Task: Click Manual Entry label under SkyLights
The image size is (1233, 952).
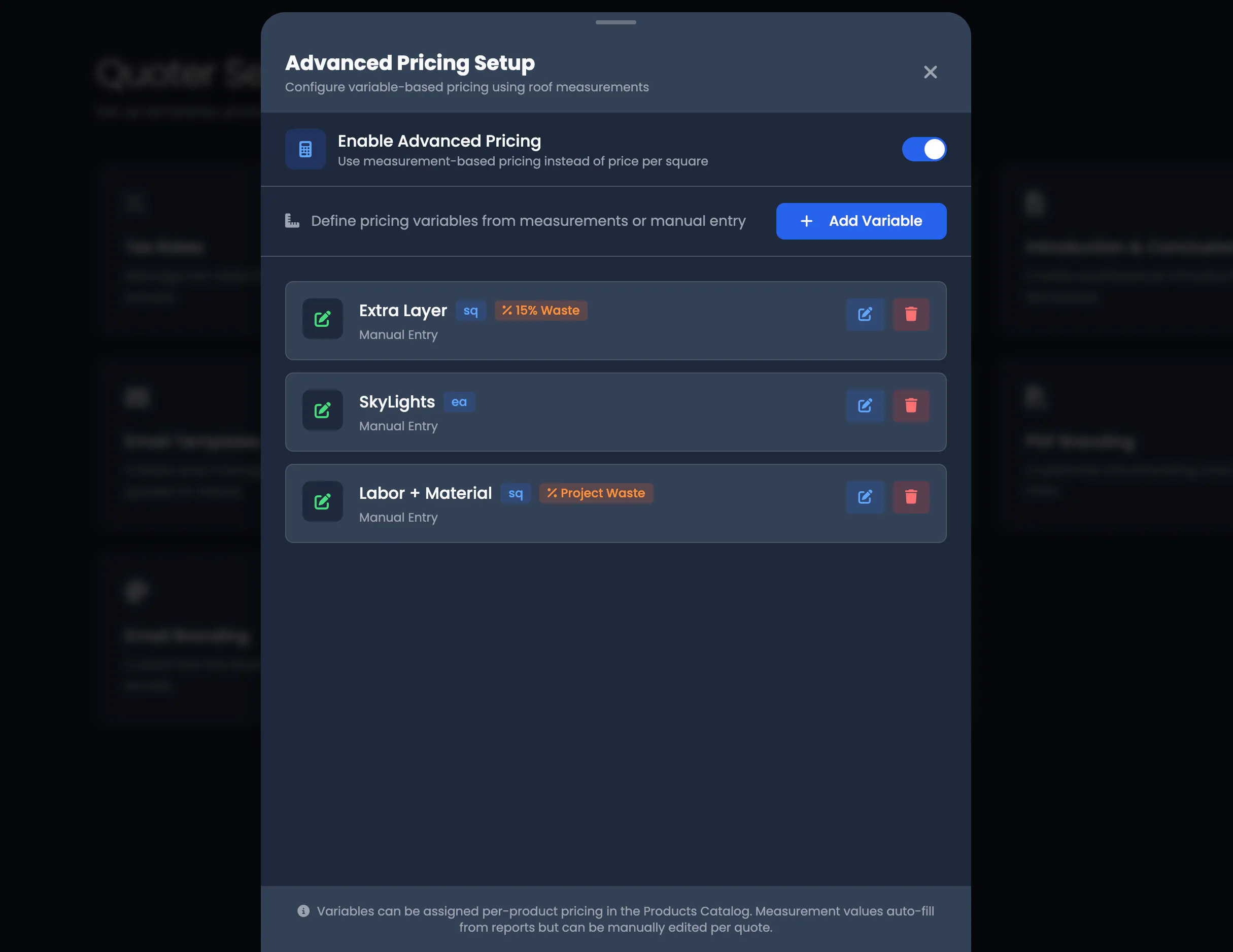Action: (x=399, y=426)
